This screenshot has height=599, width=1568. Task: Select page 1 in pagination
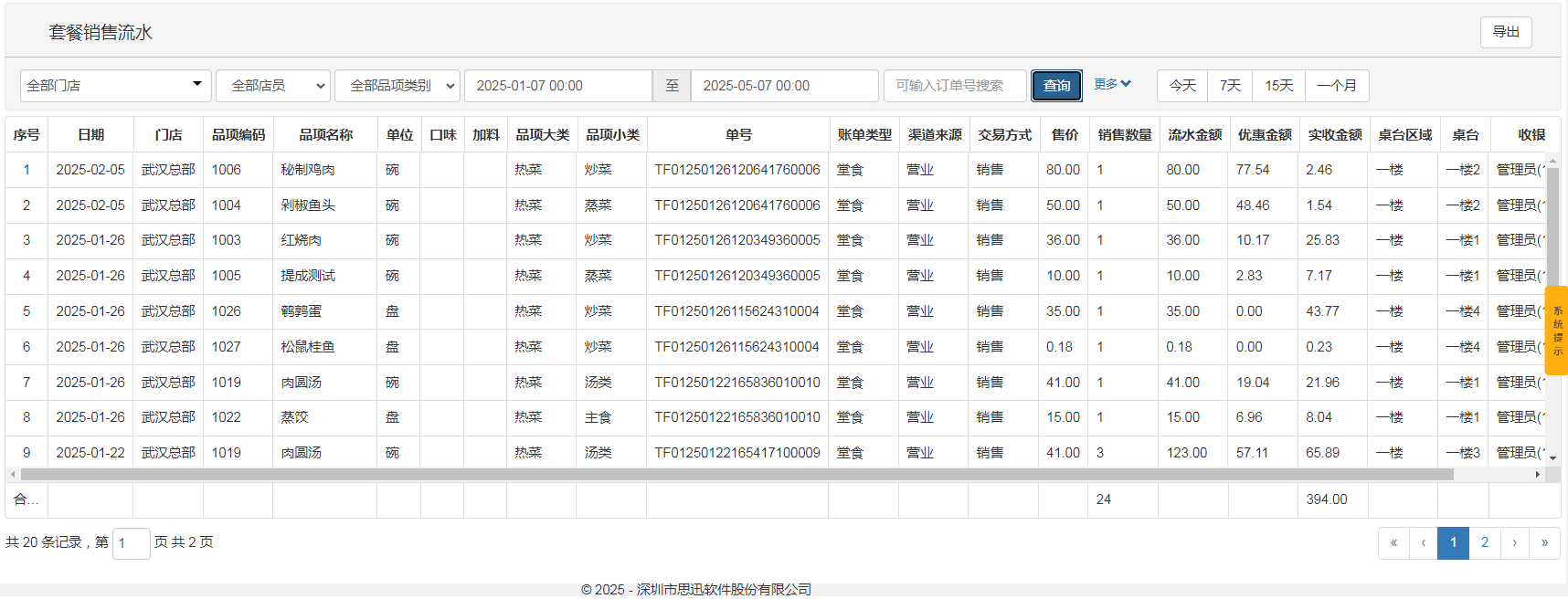click(x=1454, y=542)
